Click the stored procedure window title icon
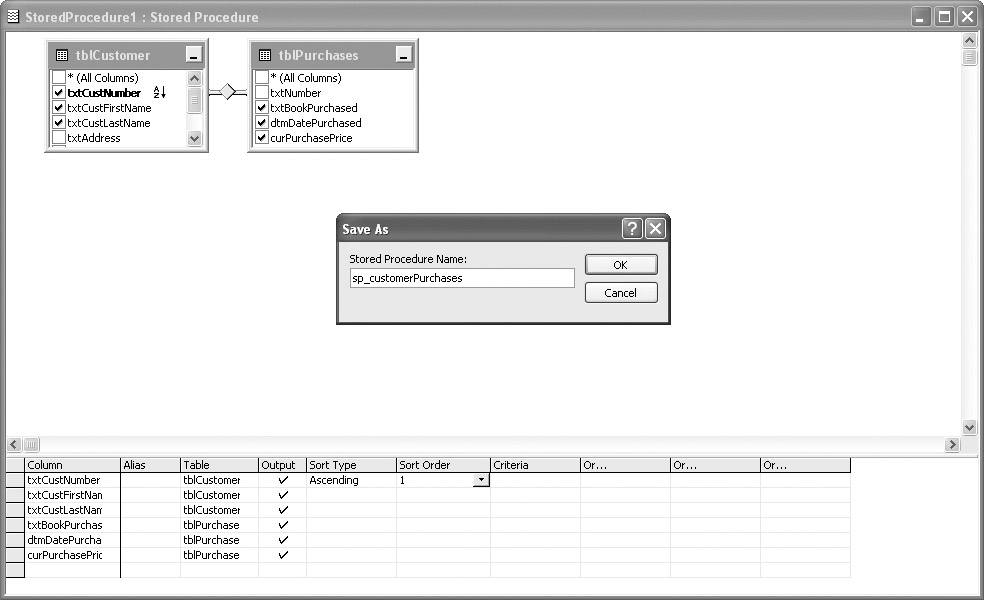This screenshot has width=984, height=600. (12, 17)
